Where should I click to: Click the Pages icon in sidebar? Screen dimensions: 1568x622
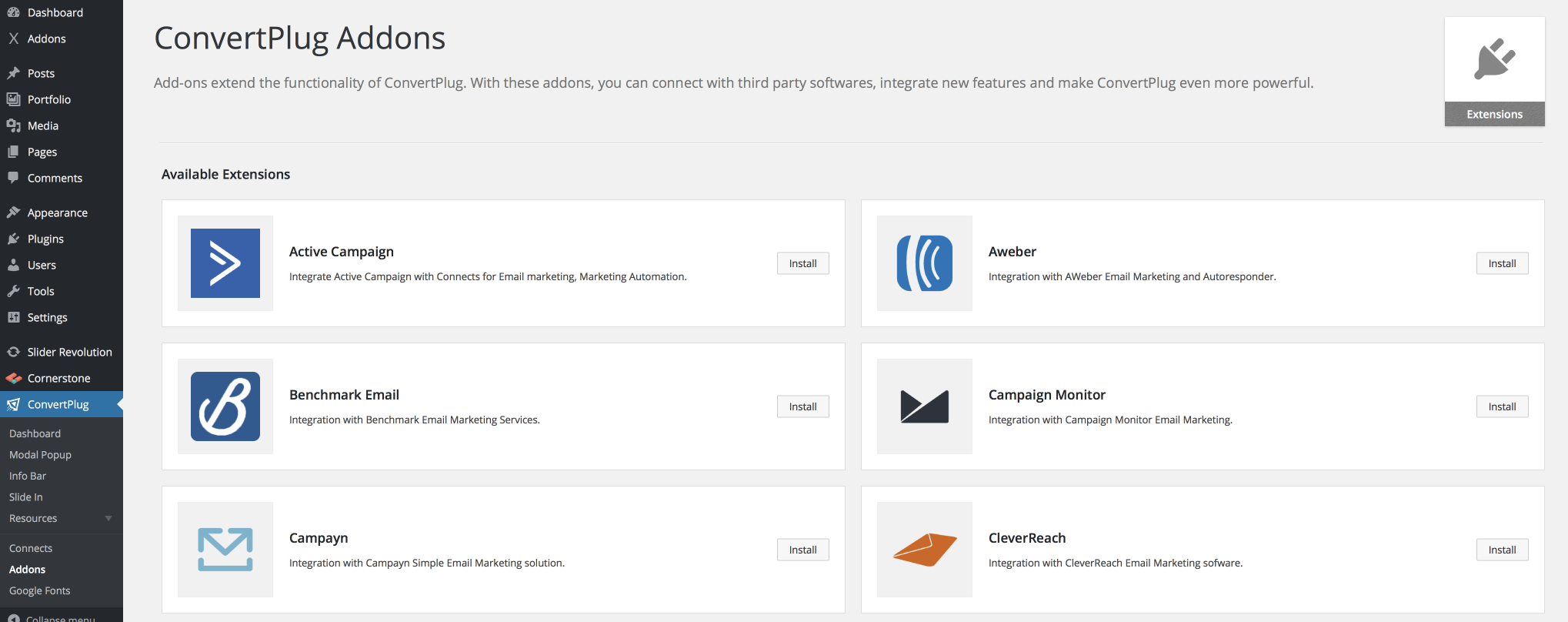coord(13,152)
